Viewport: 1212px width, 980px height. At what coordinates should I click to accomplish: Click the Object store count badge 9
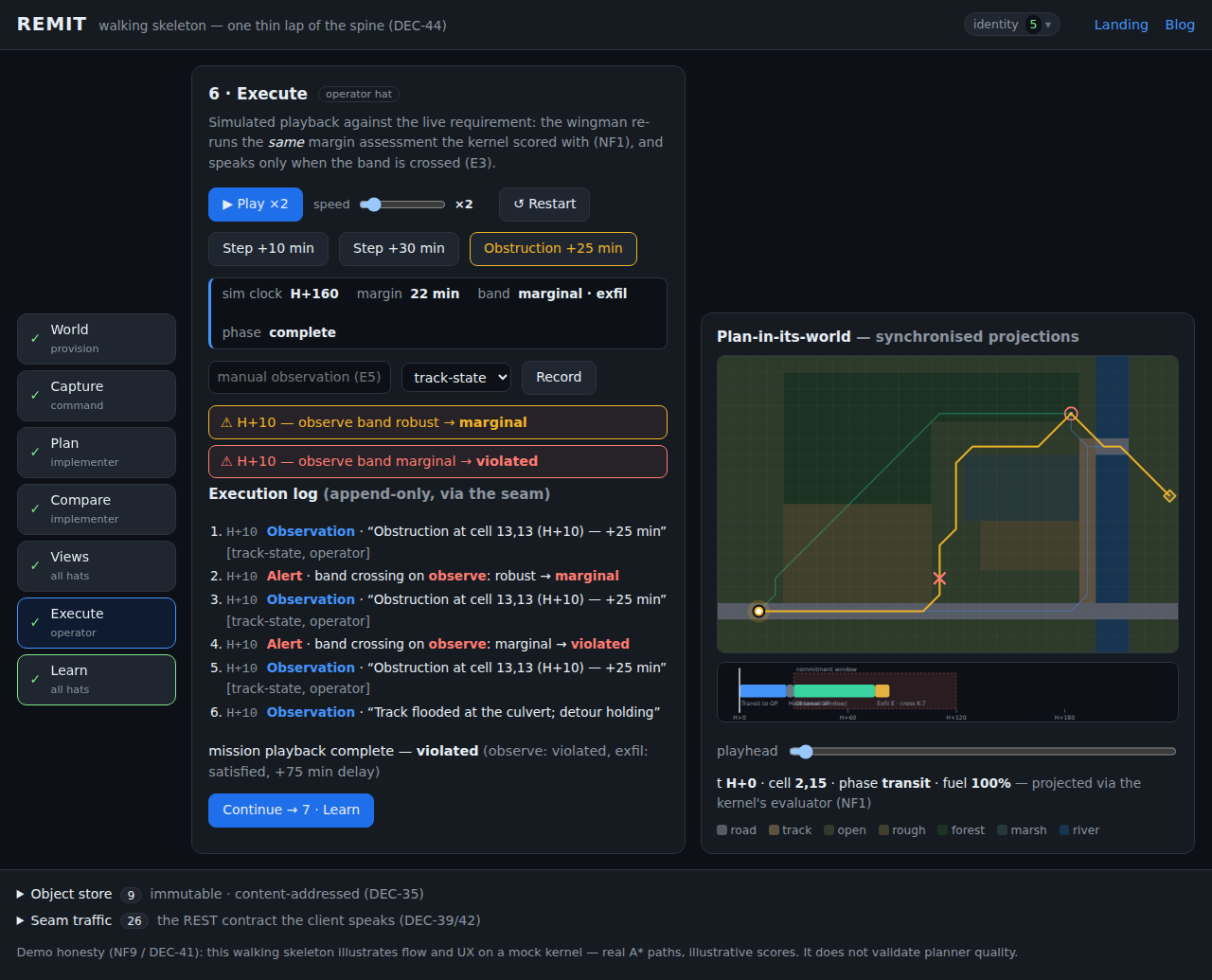click(x=132, y=895)
